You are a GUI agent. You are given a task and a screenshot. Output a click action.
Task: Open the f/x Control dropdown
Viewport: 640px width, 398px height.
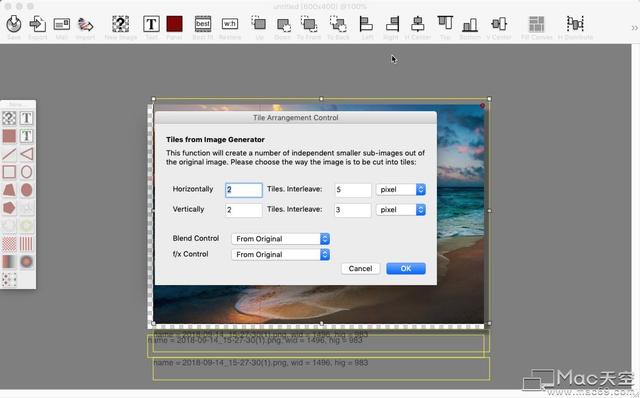[x=280, y=254]
